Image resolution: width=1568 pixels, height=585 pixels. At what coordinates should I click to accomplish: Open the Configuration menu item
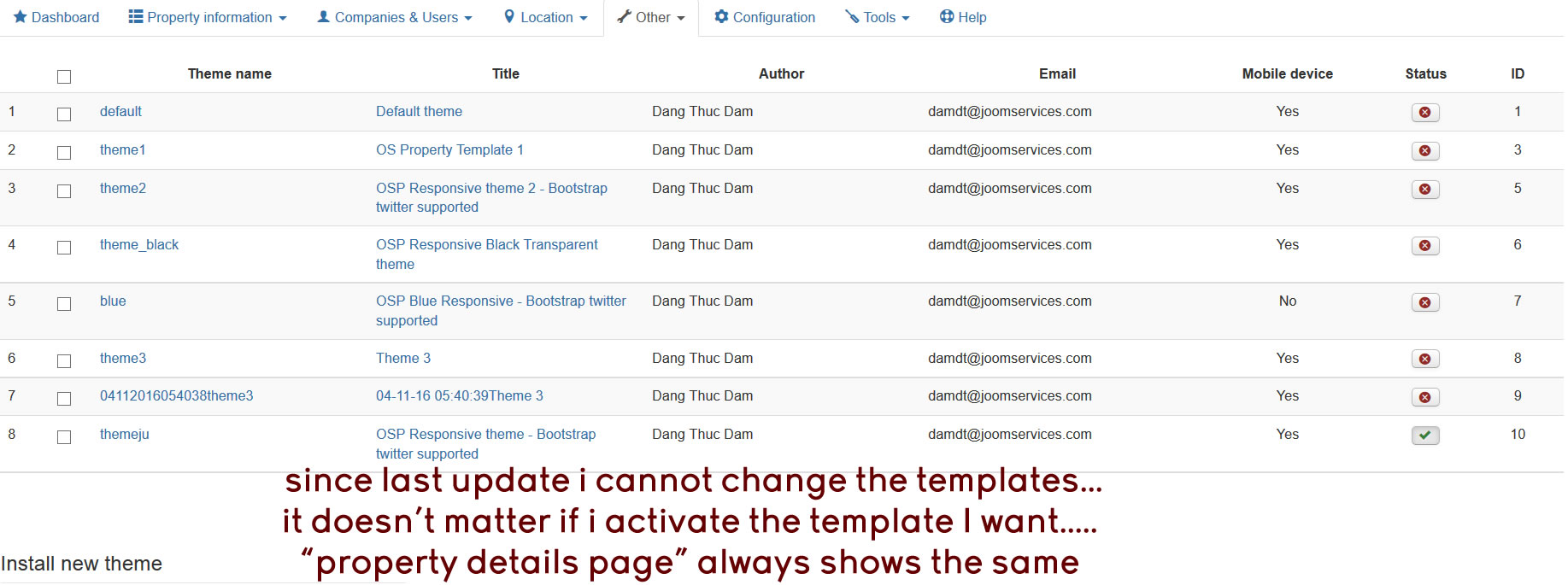[x=765, y=17]
